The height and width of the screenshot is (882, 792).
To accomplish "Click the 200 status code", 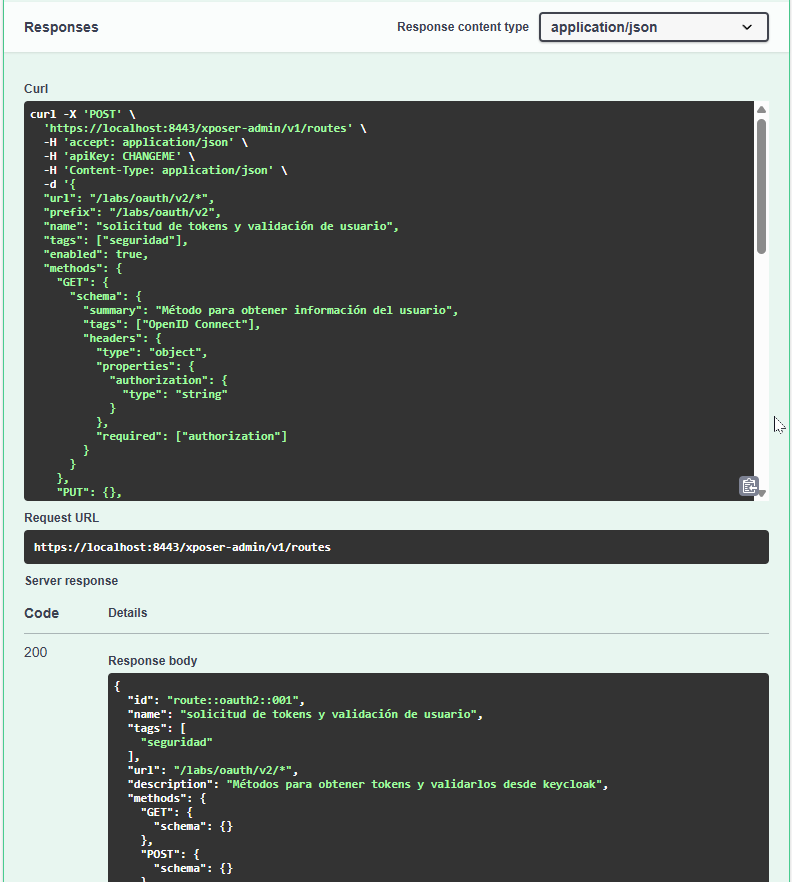I will 36,652.
